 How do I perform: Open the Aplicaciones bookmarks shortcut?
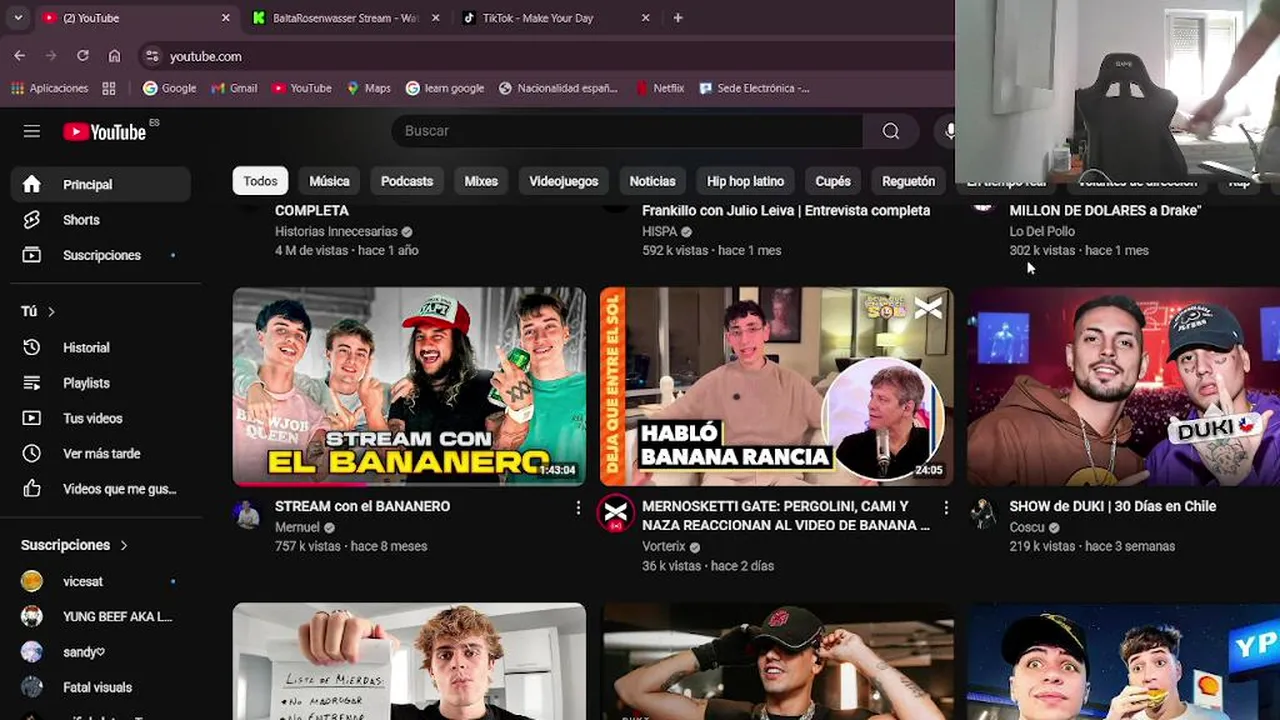pyautogui.click(x=50, y=88)
